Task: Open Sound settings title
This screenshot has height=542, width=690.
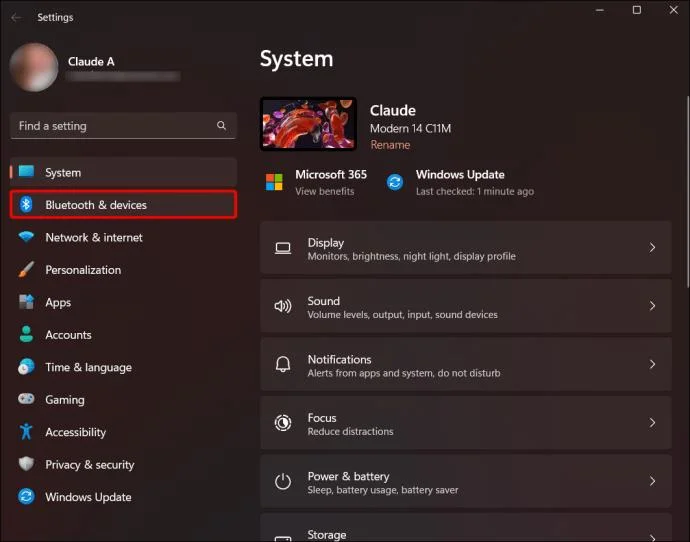Action: tap(323, 301)
